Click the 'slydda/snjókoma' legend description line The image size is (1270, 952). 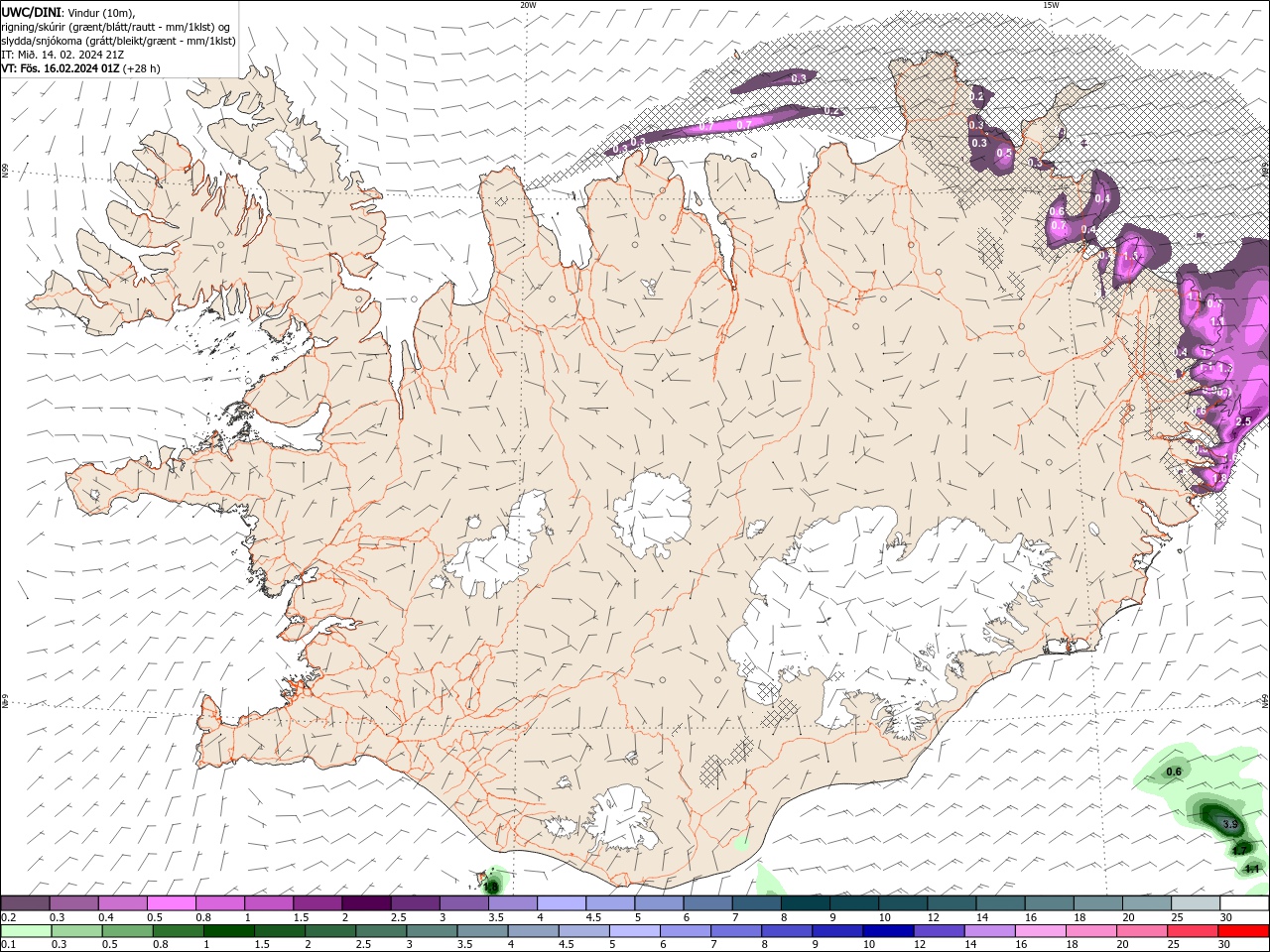point(118,41)
